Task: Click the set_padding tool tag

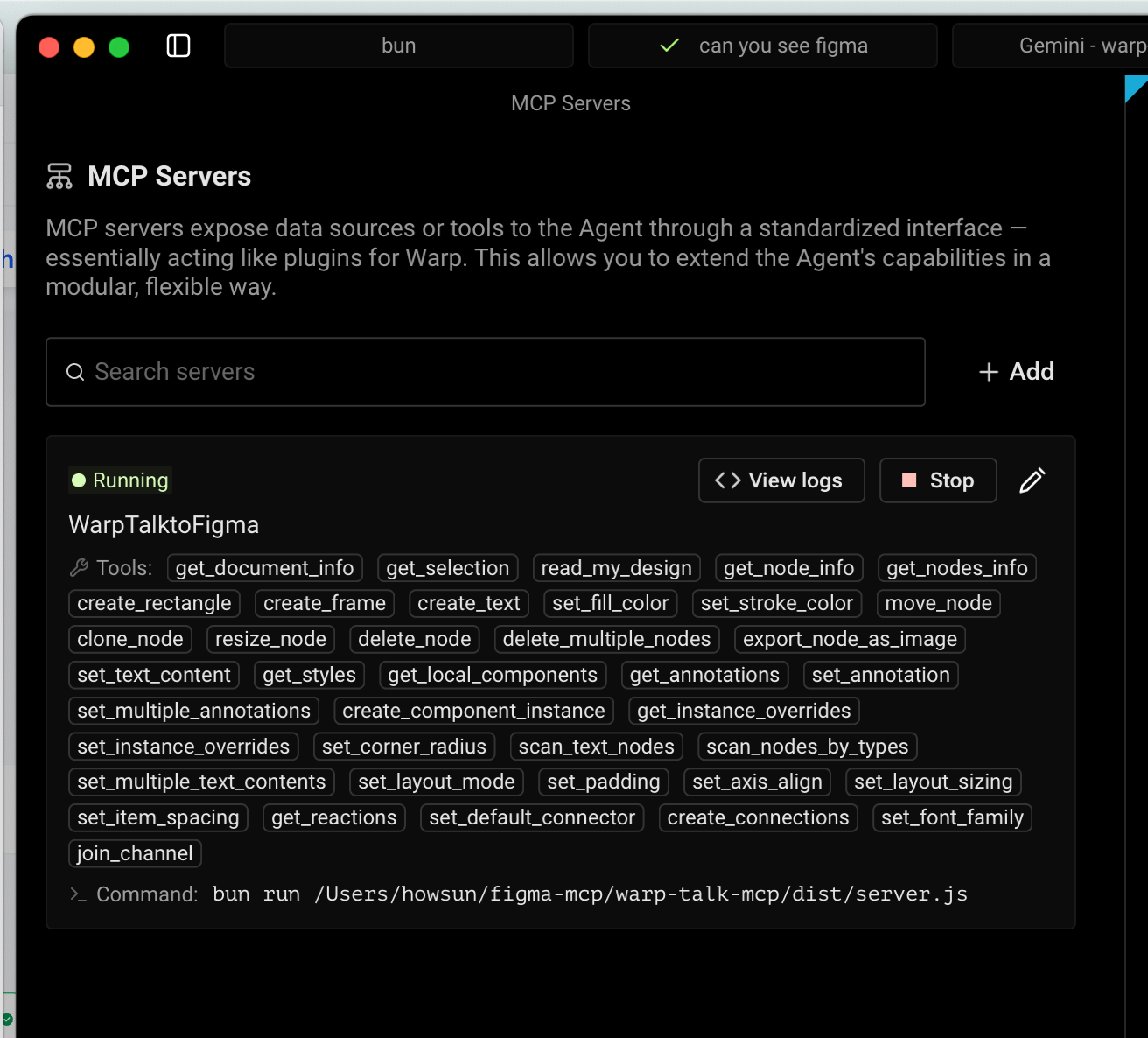Action: click(604, 782)
